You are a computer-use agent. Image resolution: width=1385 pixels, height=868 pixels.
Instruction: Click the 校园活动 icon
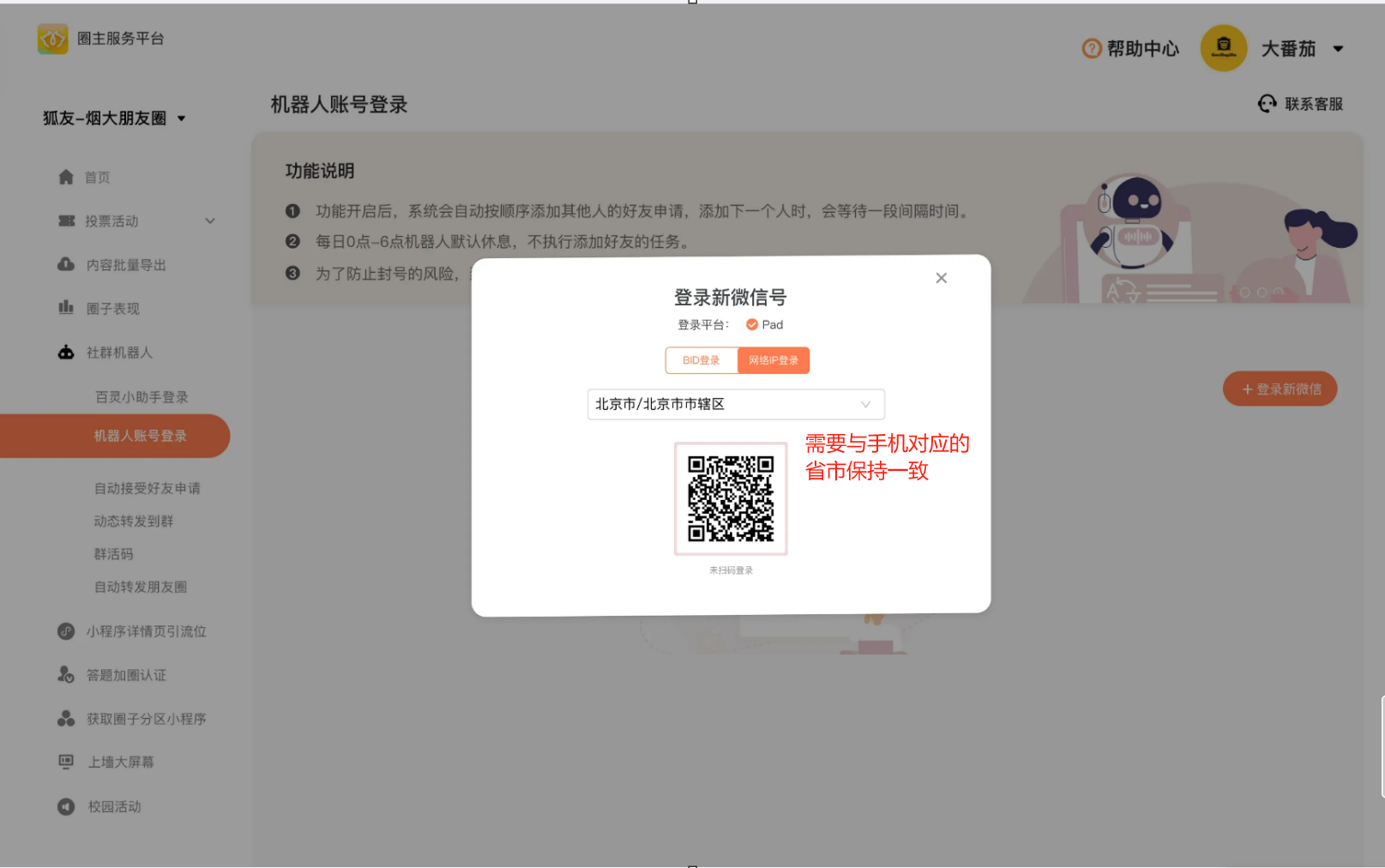tap(66, 806)
